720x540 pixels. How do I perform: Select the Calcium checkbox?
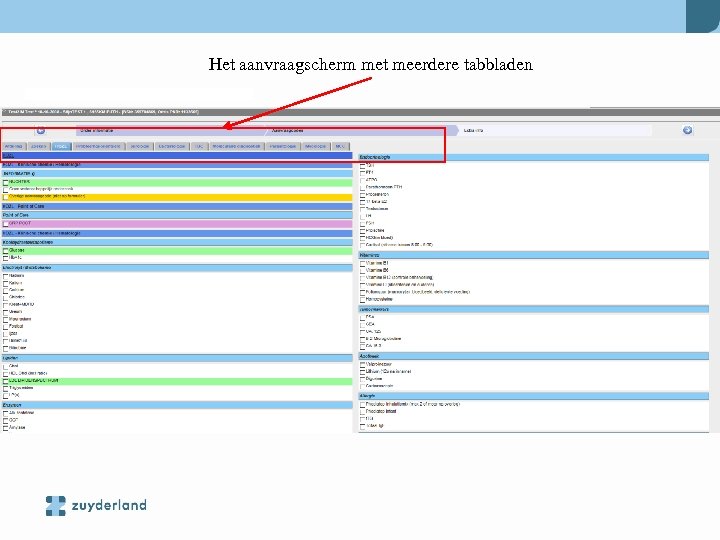point(6,290)
